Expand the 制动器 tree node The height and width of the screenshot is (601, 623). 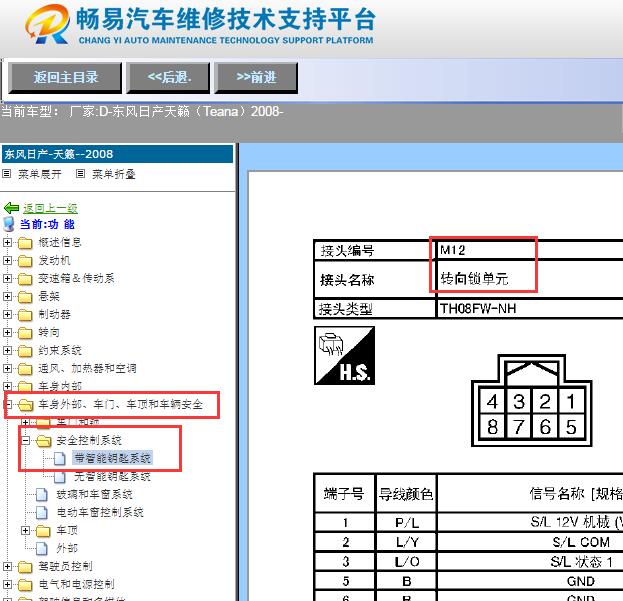pos(7,314)
